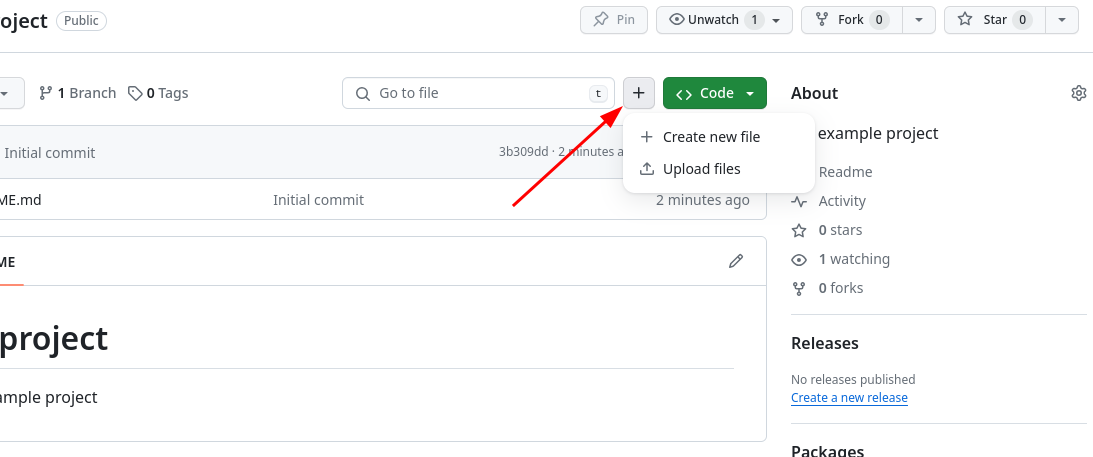The image size is (1093, 457).
Task: Expand the Star lists dropdown arrow
Action: pyautogui.click(x=1062, y=20)
